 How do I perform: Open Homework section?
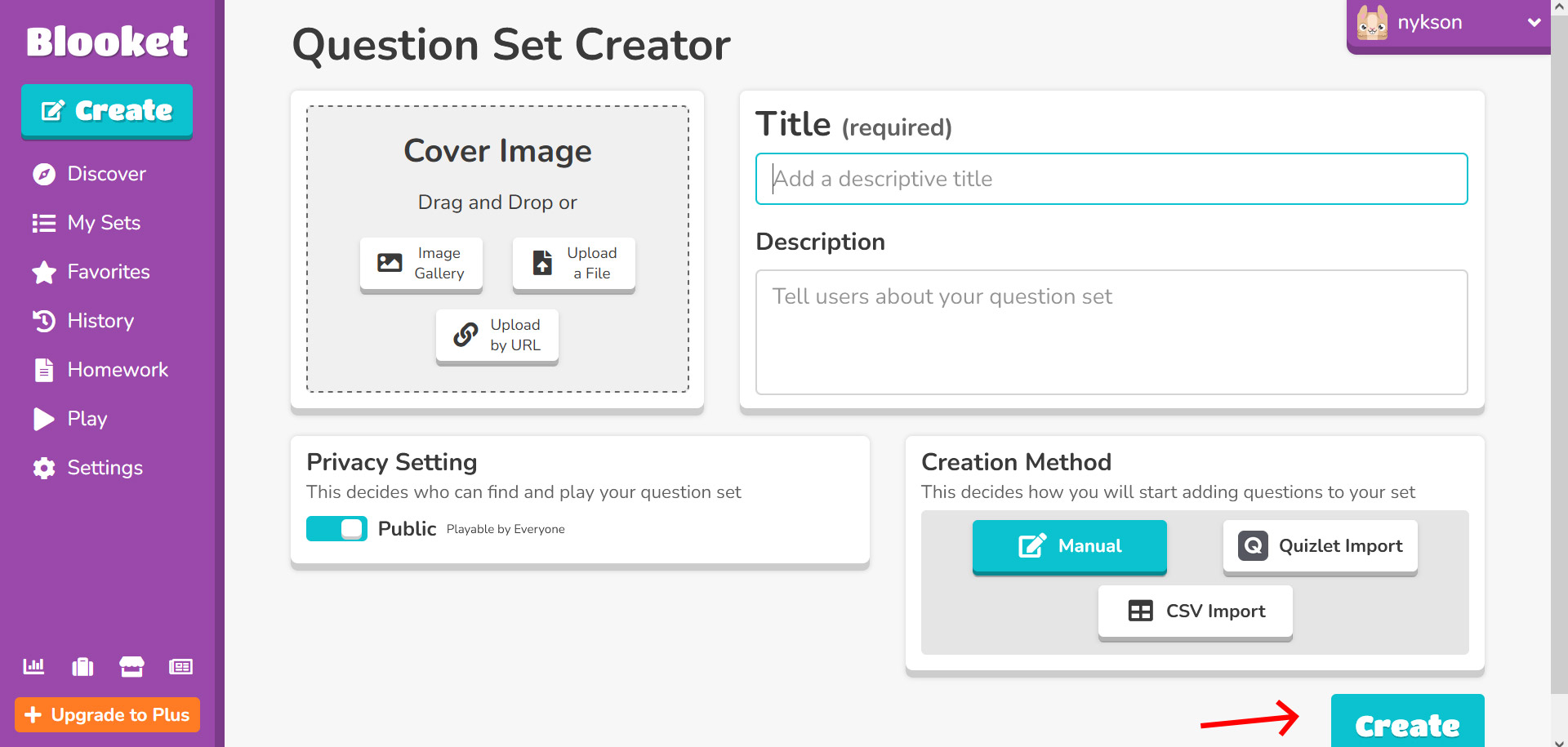click(x=100, y=370)
